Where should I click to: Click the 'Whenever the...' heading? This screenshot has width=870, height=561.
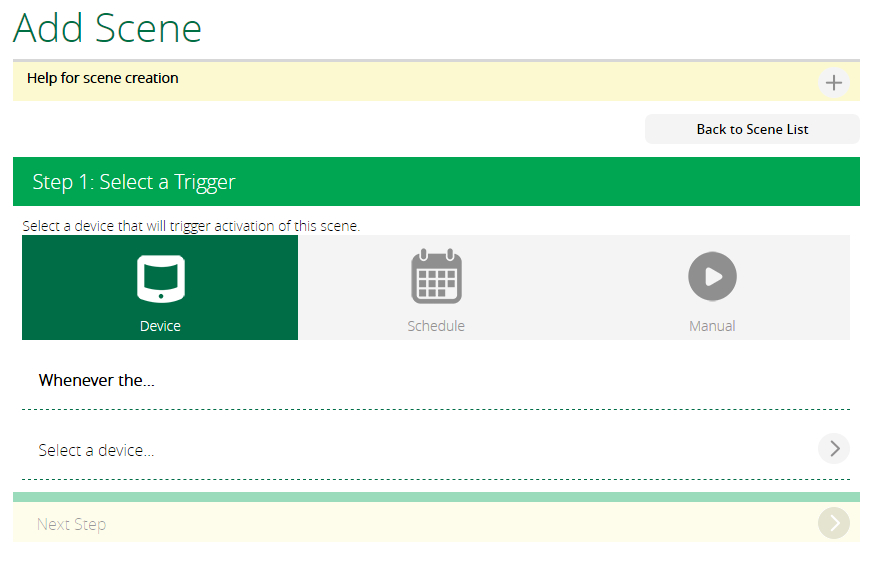coord(96,380)
